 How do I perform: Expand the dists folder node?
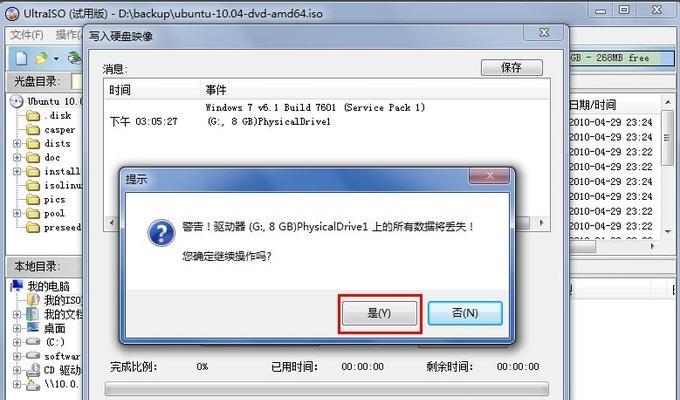click(17, 143)
